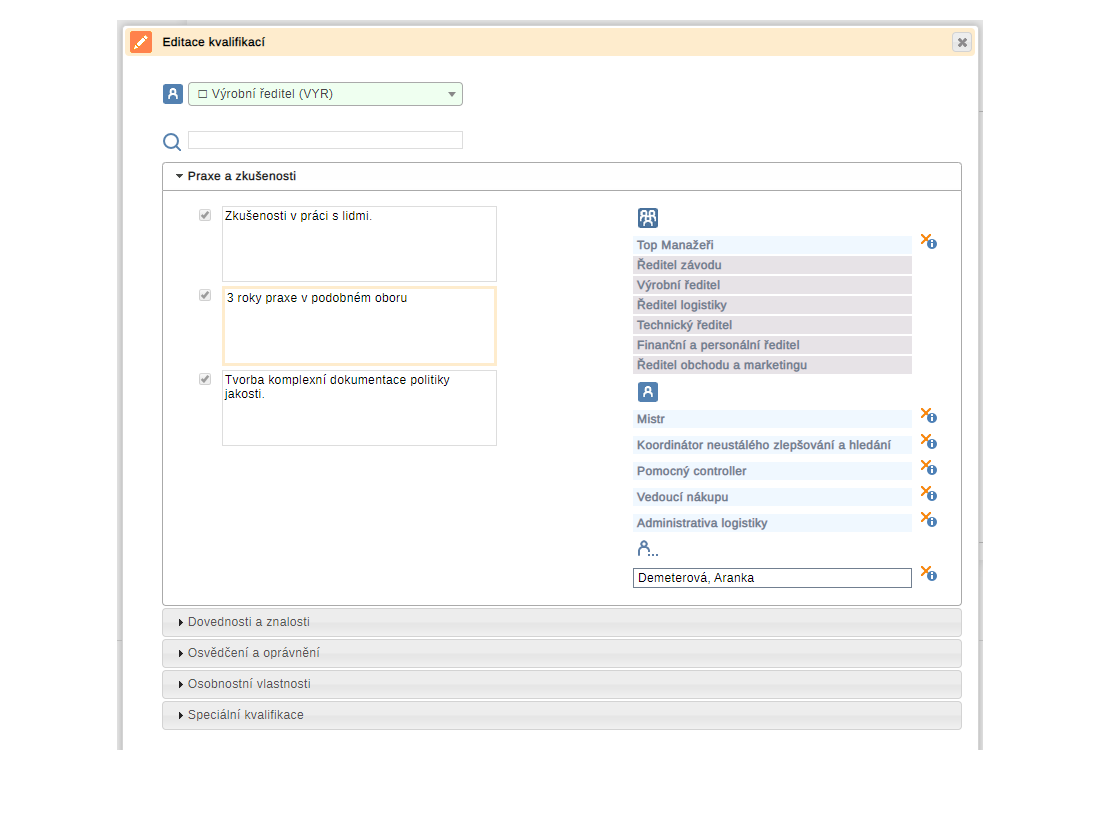Expand the Dovednosti a znalosti section
Viewport: 1100px width, 830px height.
click(248, 622)
